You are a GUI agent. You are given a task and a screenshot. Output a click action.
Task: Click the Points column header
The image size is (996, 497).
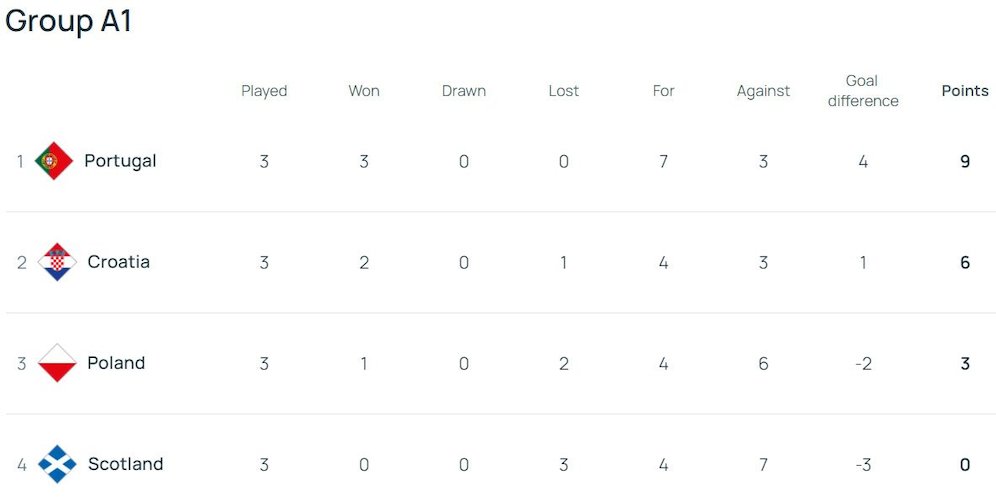point(965,91)
